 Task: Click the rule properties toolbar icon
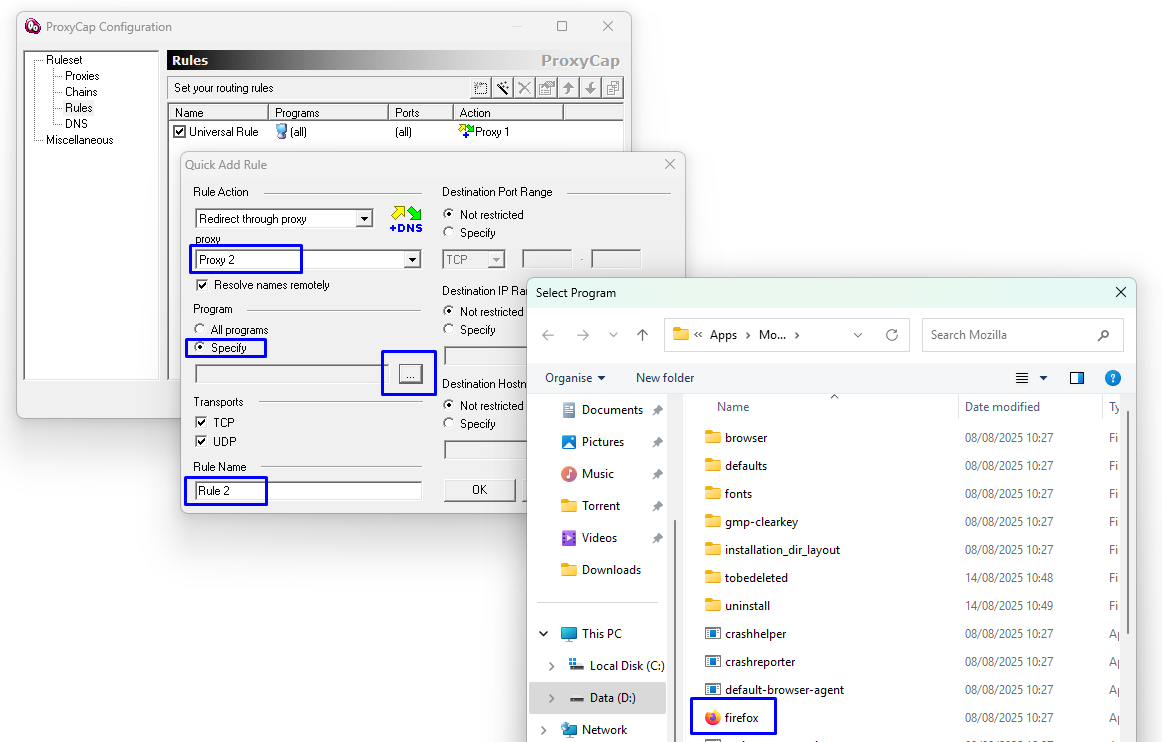tap(546, 88)
